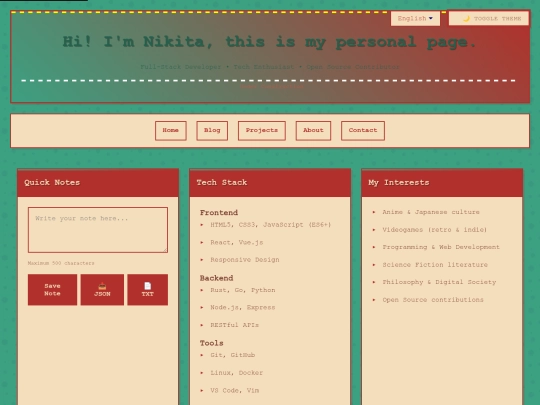The image size is (540, 405).
Task: Click the 'Rust, Go, Python' list item
Action: [243, 290]
